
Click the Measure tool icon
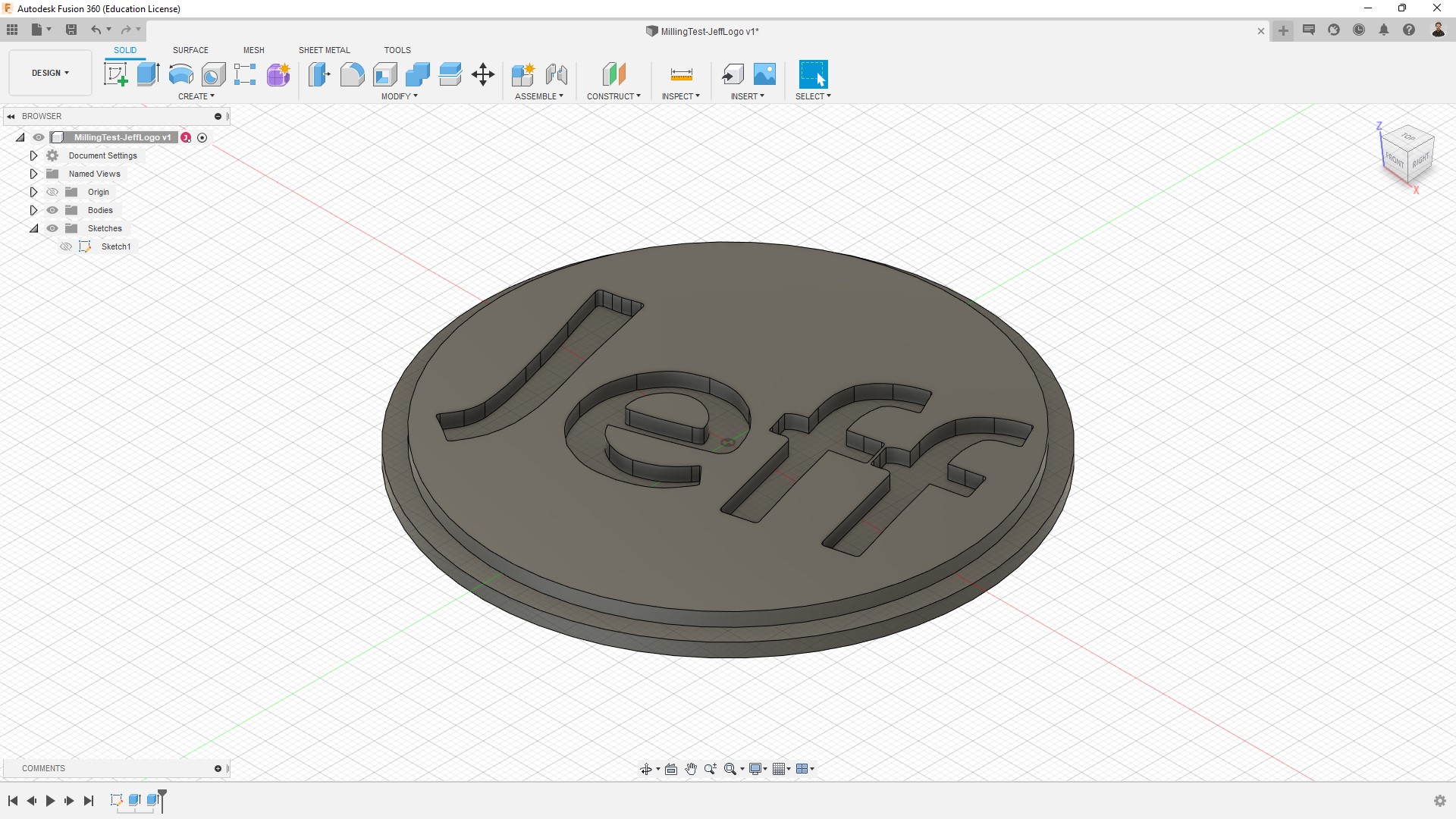(x=681, y=74)
